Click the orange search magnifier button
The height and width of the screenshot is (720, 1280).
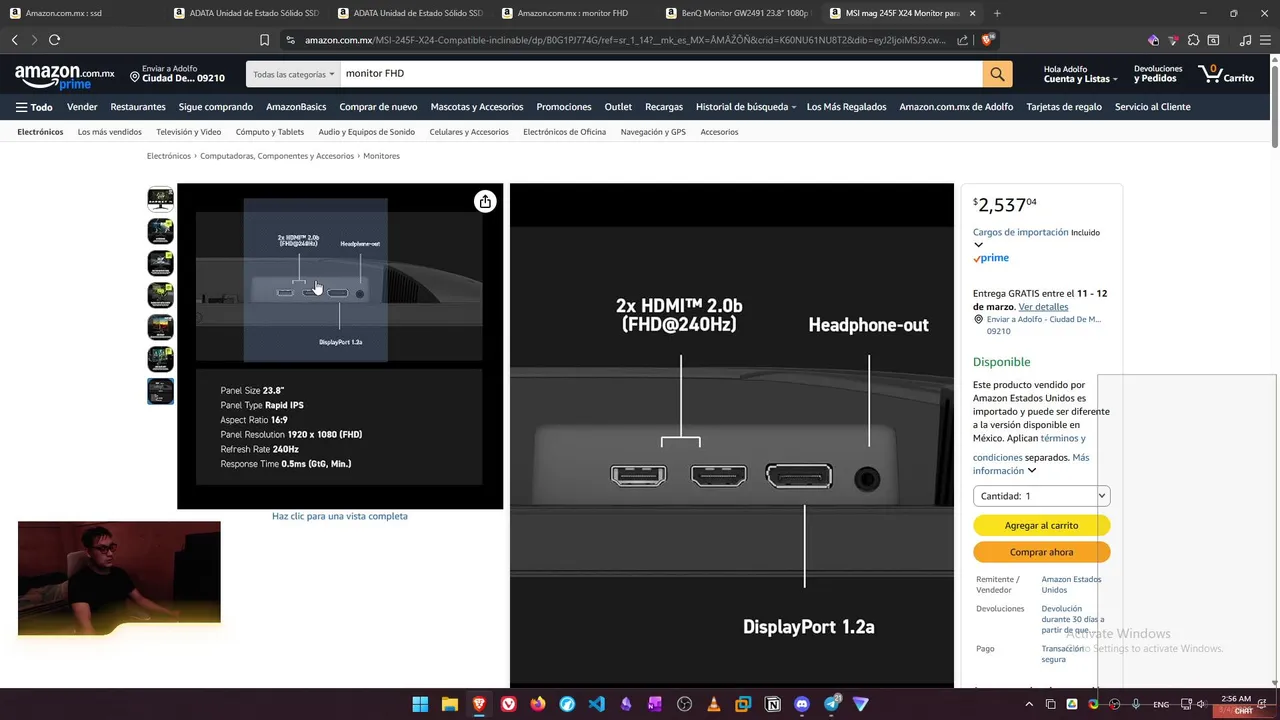coord(997,74)
